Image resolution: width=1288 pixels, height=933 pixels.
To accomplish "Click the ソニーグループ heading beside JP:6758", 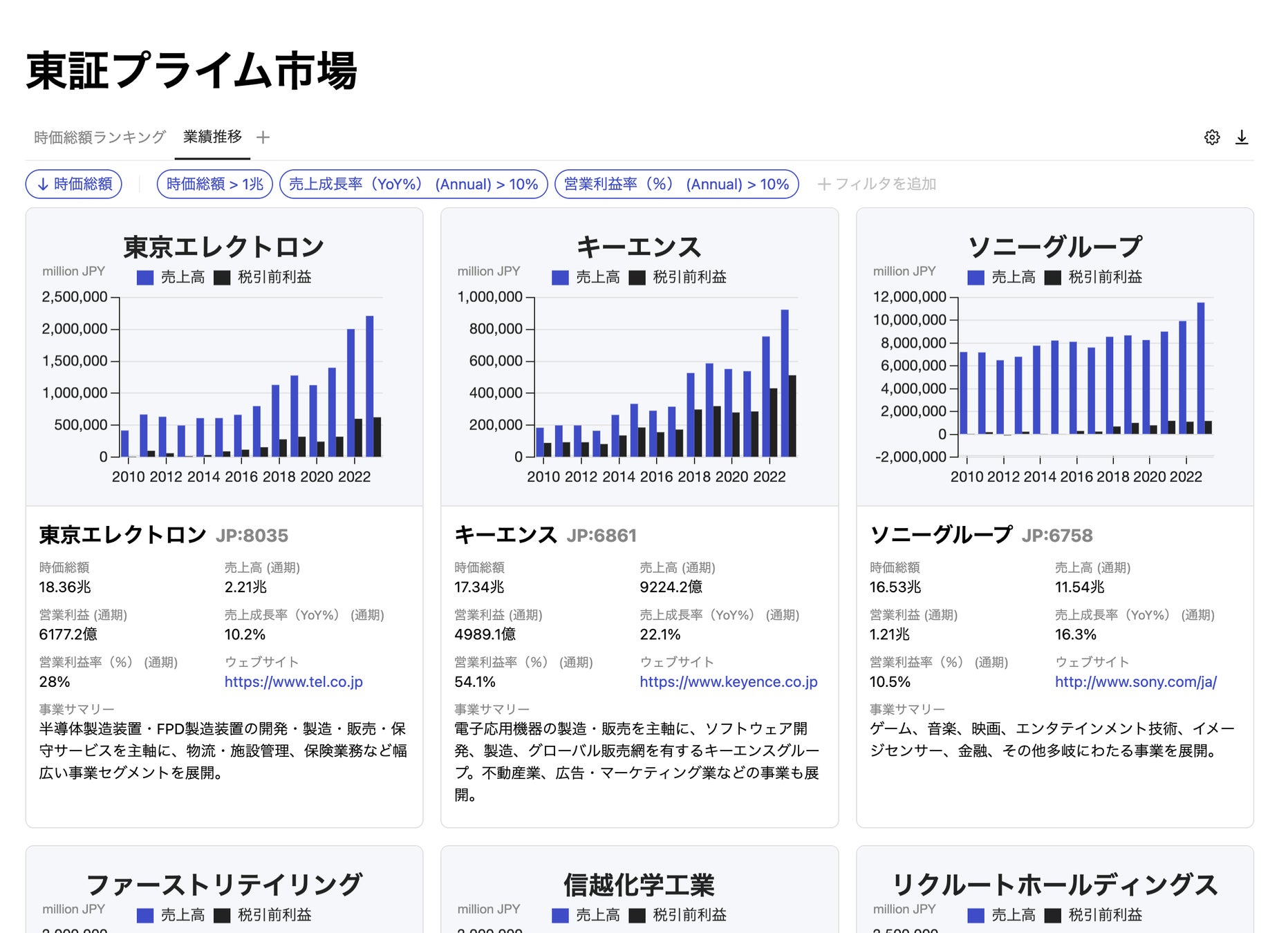I will (x=941, y=535).
